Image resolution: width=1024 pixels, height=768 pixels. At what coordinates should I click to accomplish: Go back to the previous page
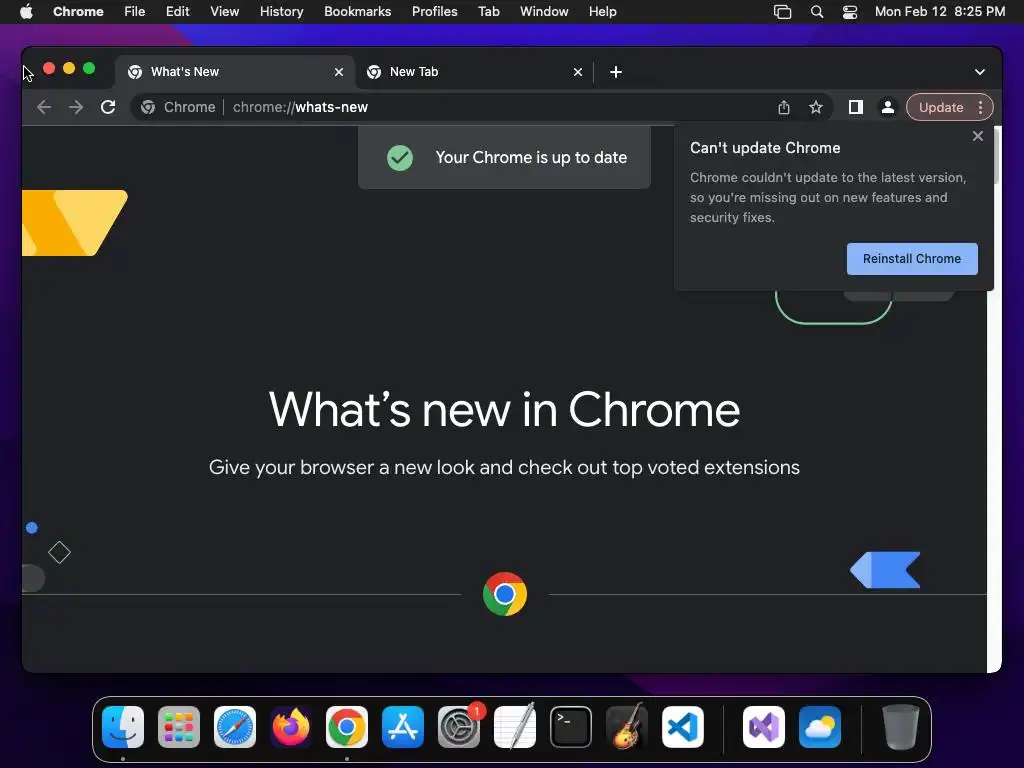[x=44, y=107]
